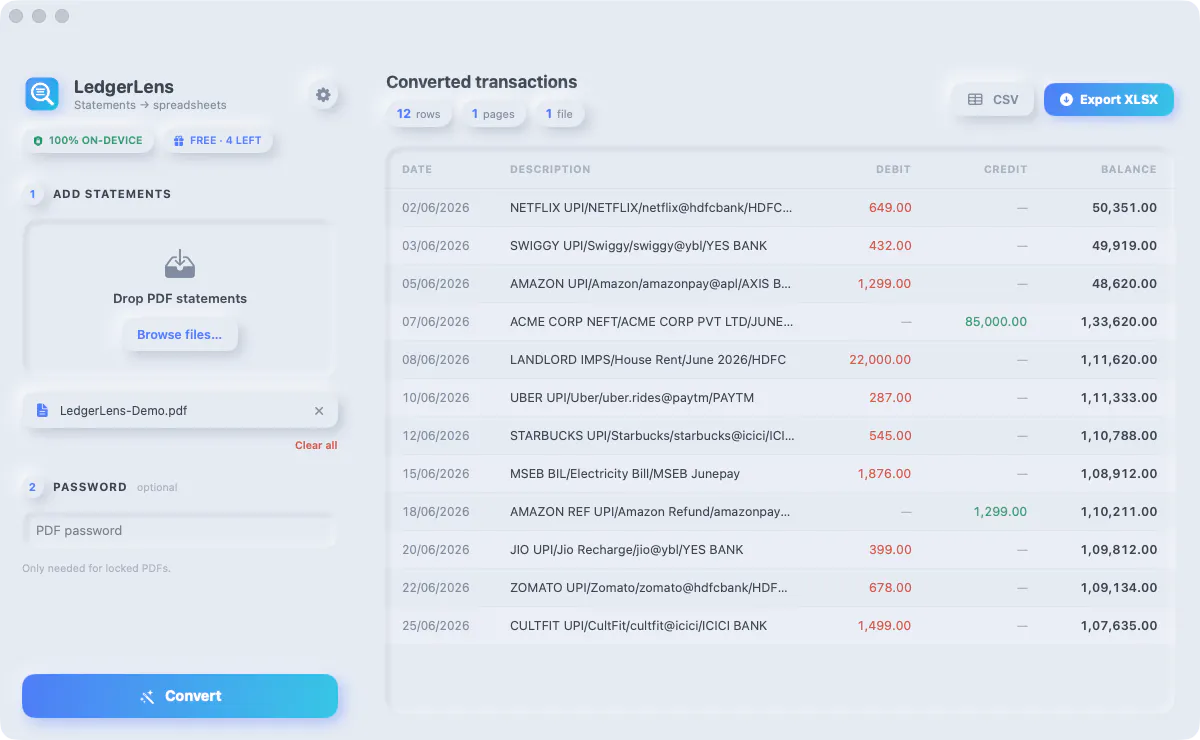Click the Convert button label
The height and width of the screenshot is (740, 1200).
193,696
